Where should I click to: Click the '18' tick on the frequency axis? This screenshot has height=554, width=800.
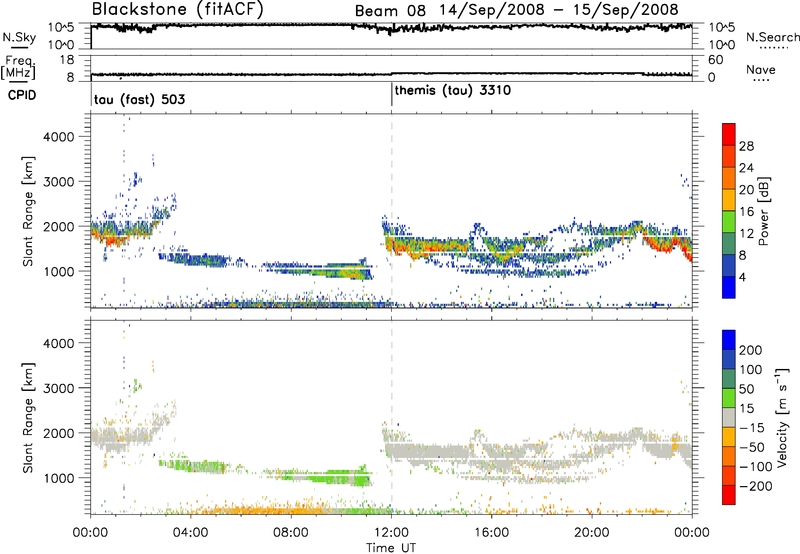point(67,60)
